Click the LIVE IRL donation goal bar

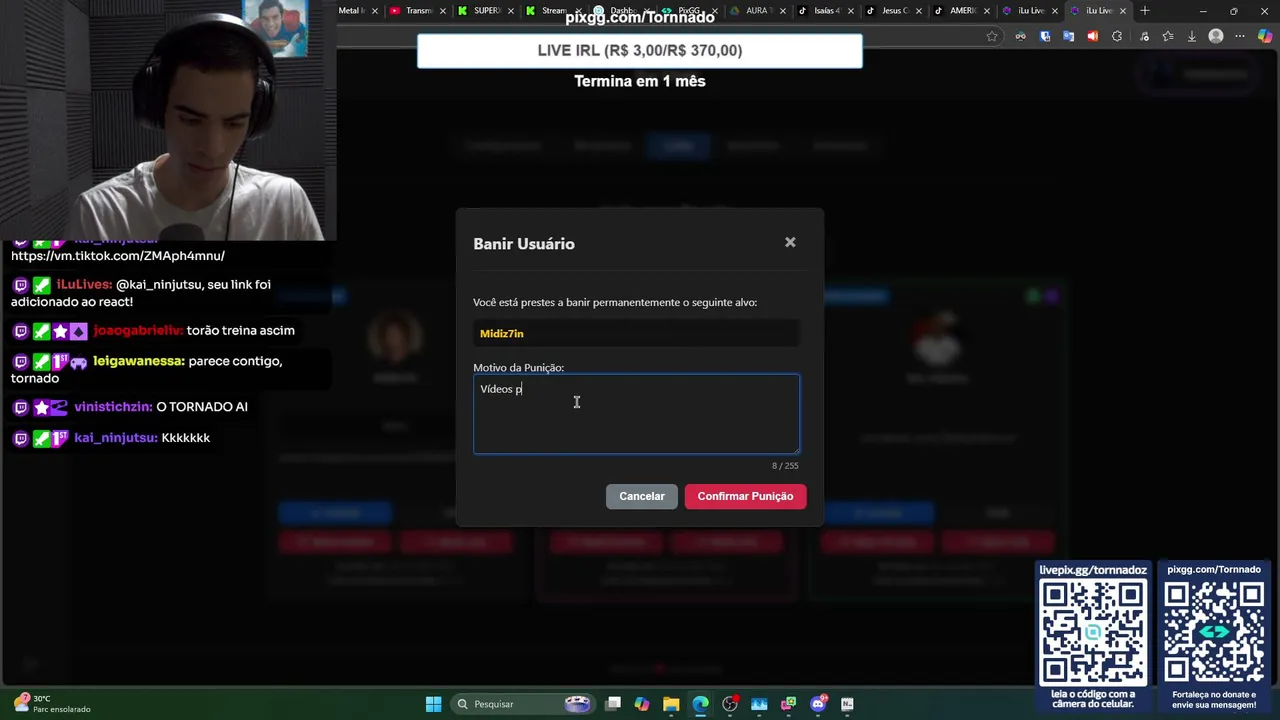tap(640, 50)
